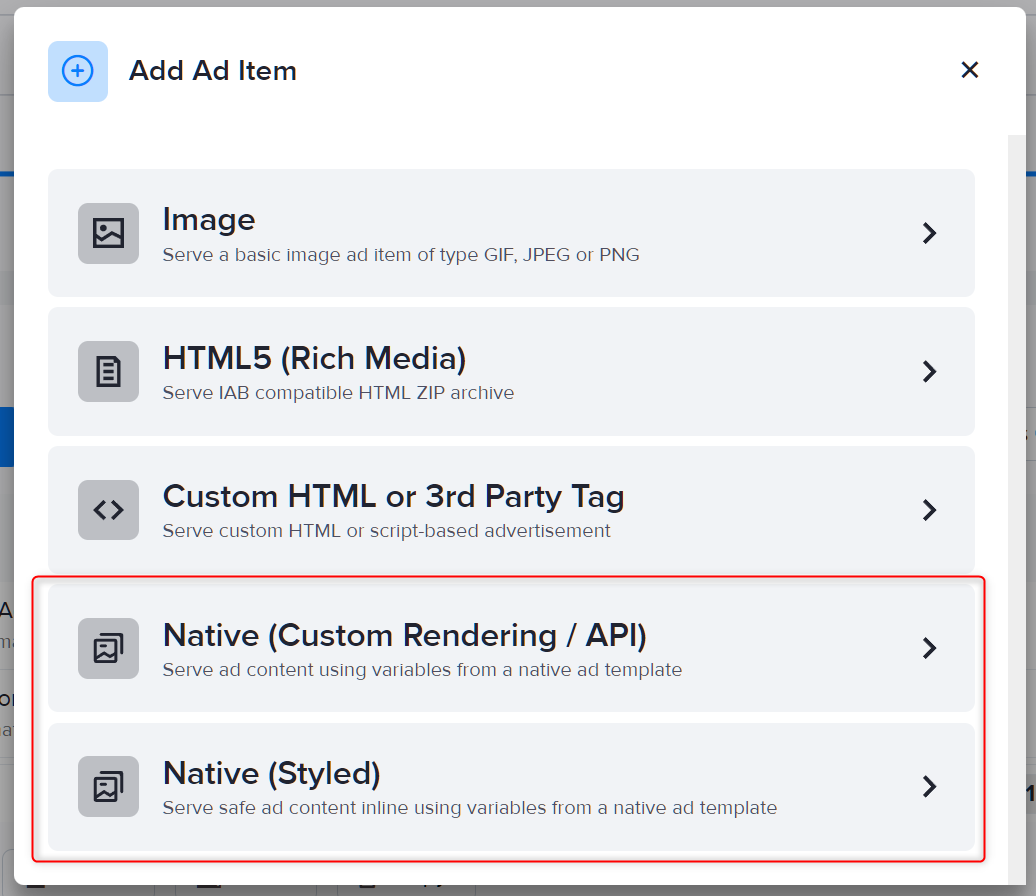Expand the Native Styled option chevron
The image size is (1036, 896).
(x=929, y=786)
